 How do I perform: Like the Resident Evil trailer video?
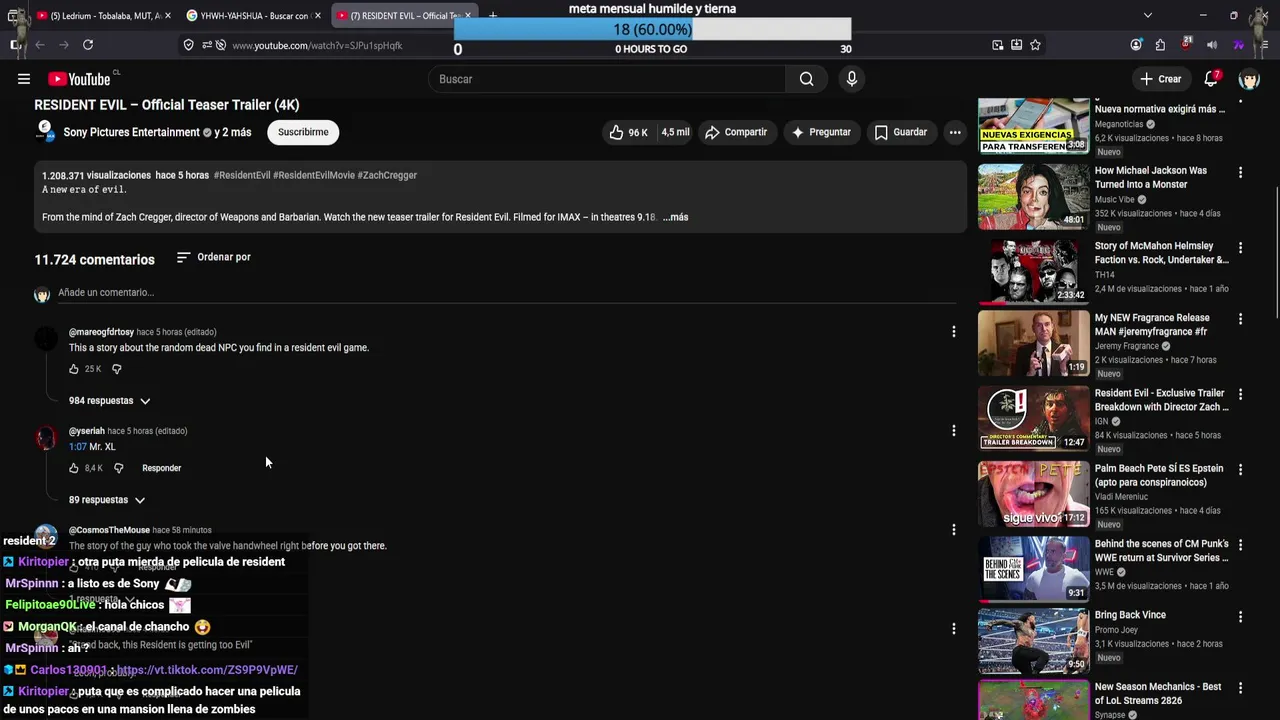pyautogui.click(x=628, y=132)
